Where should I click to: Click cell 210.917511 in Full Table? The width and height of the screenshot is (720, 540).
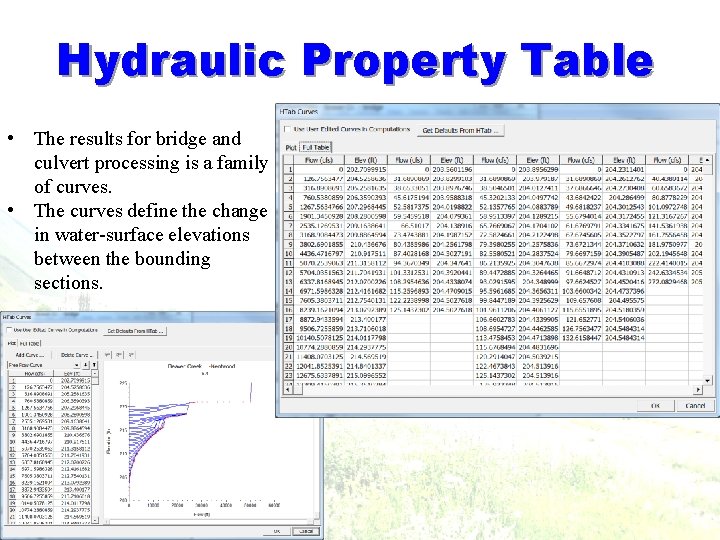click(x=366, y=253)
